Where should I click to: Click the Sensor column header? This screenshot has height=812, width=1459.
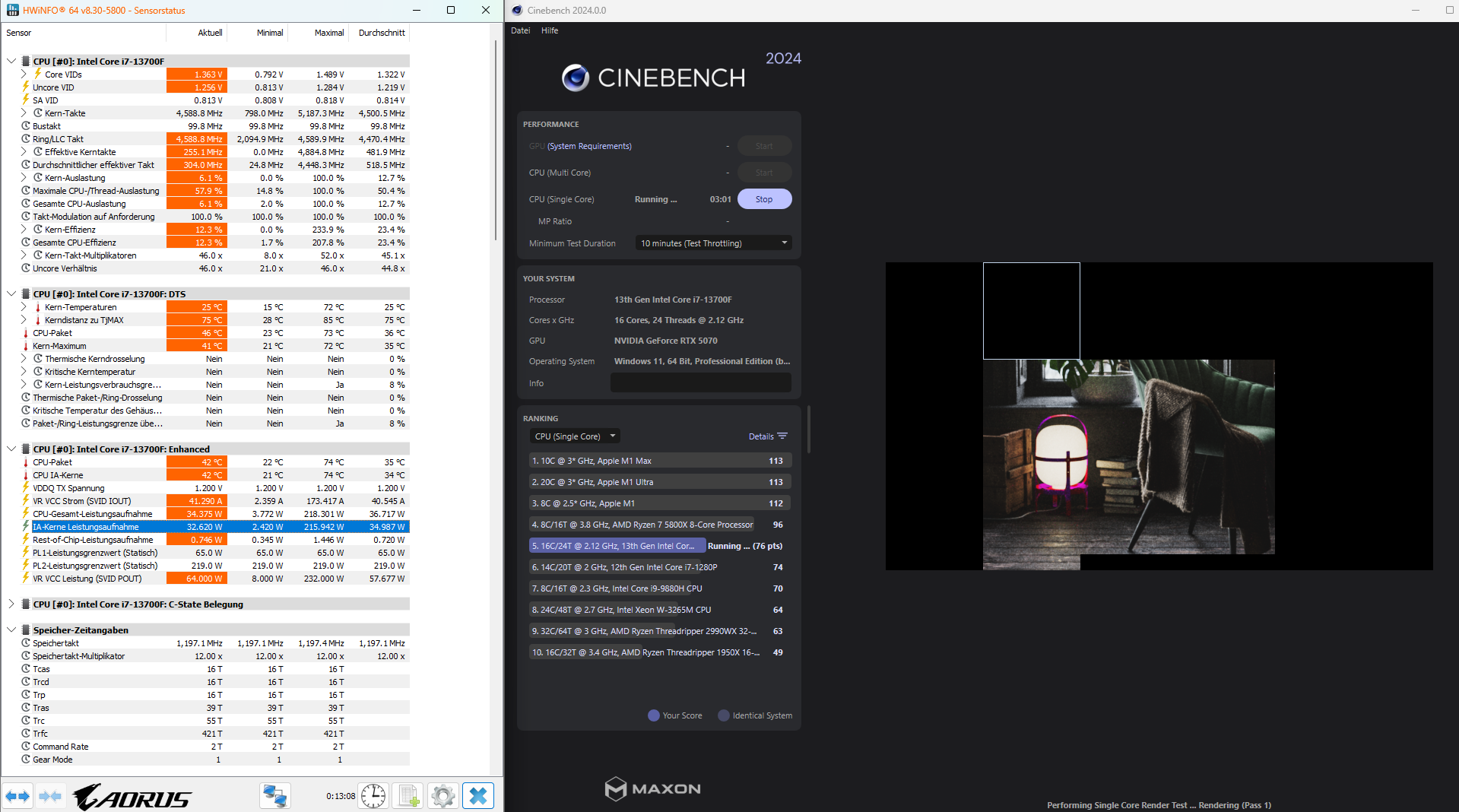tap(84, 33)
